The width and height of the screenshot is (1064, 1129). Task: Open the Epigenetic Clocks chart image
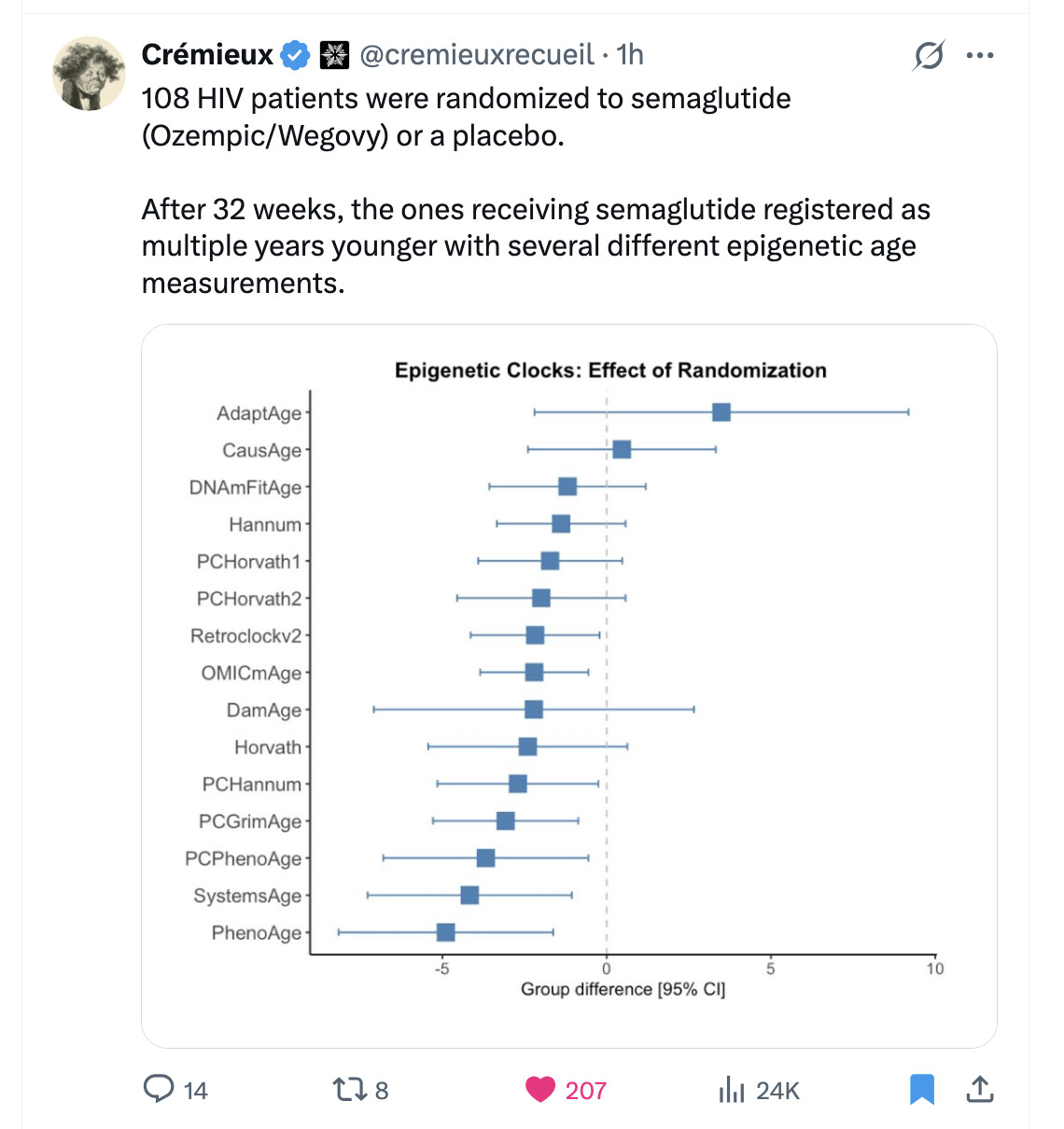[x=569, y=686]
